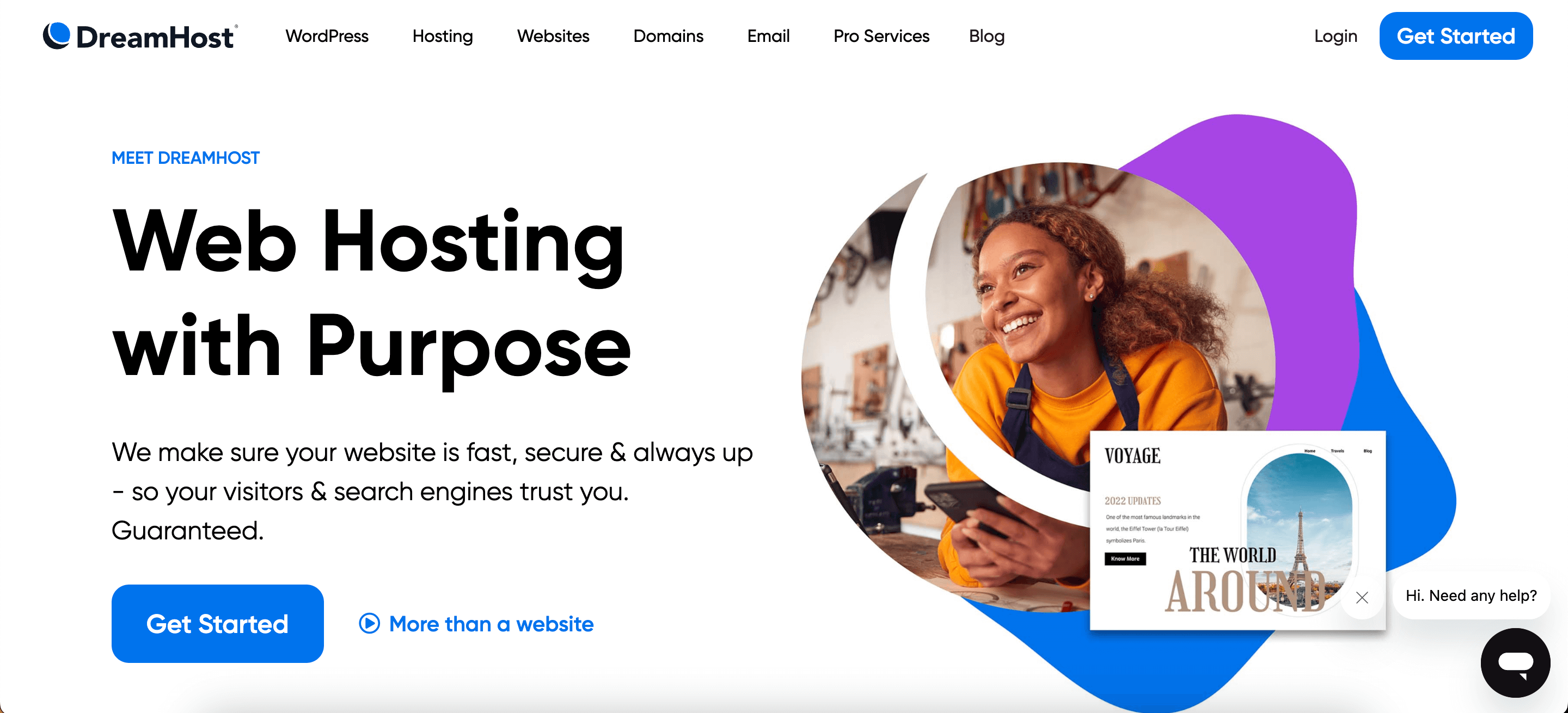Click the WordPress navigation menu item
Image resolution: width=1568 pixels, height=713 pixels.
tap(326, 36)
